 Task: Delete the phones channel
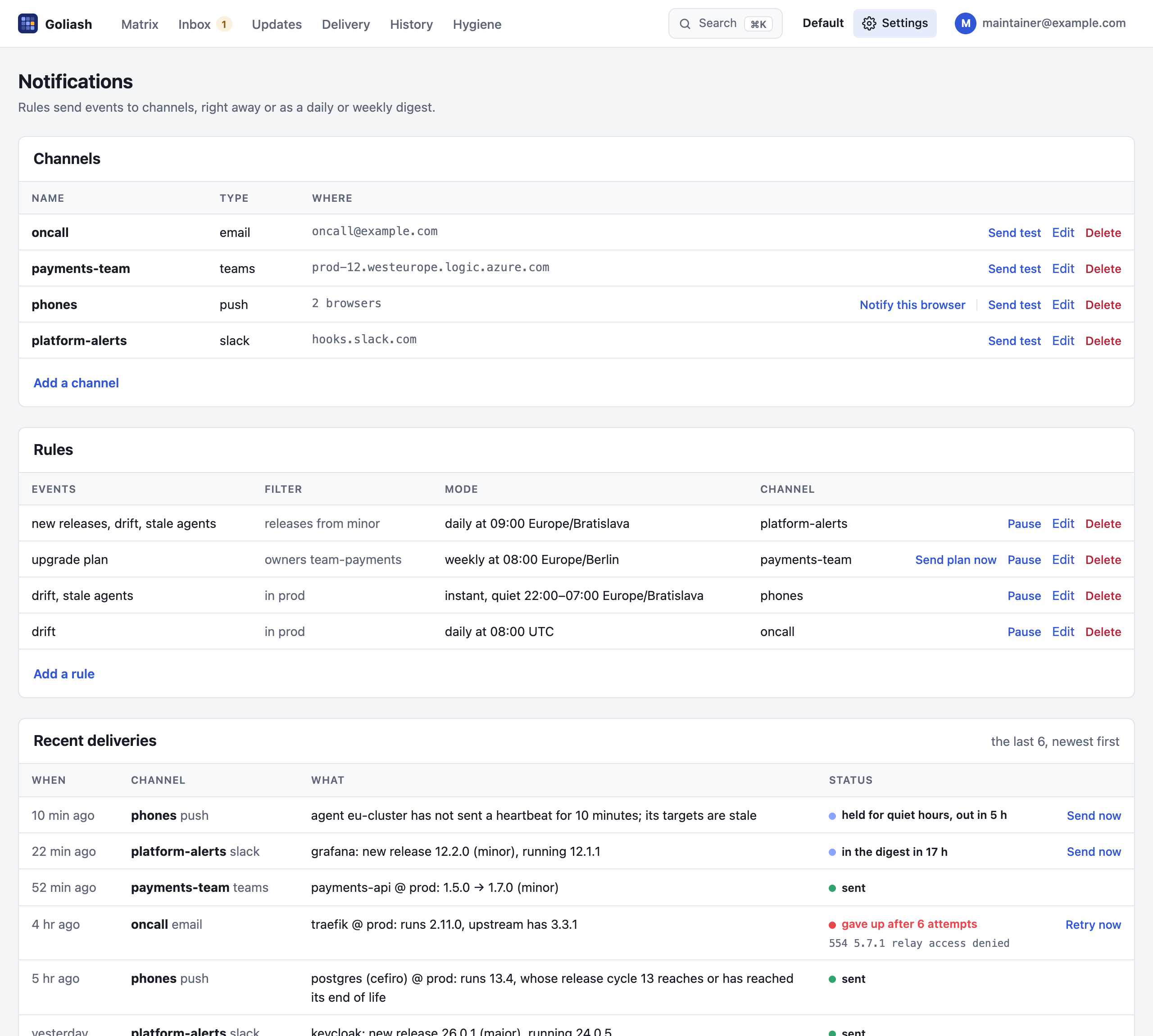click(x=1103, y=304)
